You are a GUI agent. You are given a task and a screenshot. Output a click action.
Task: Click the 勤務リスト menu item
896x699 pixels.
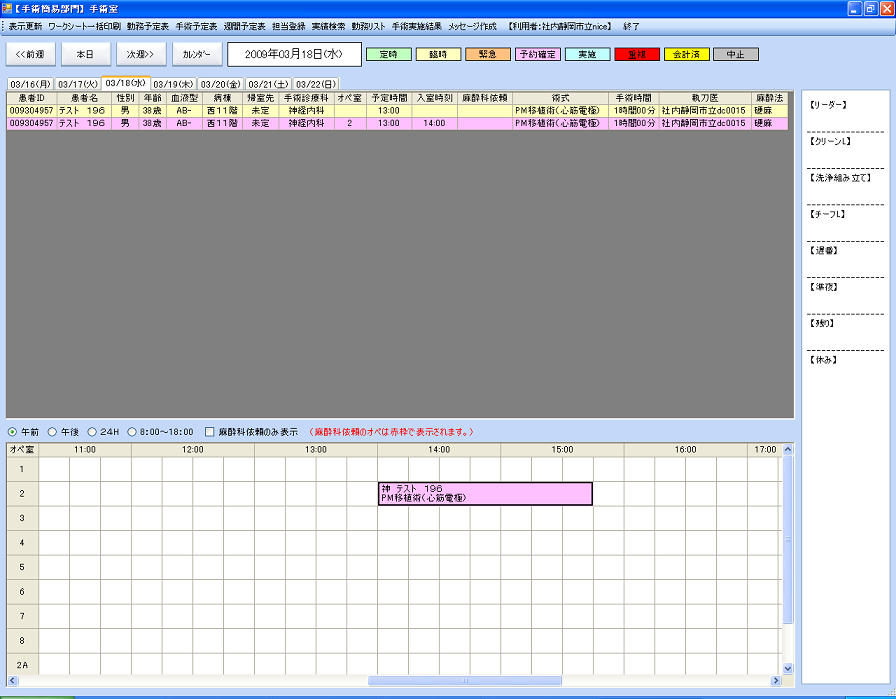point(369,26)
